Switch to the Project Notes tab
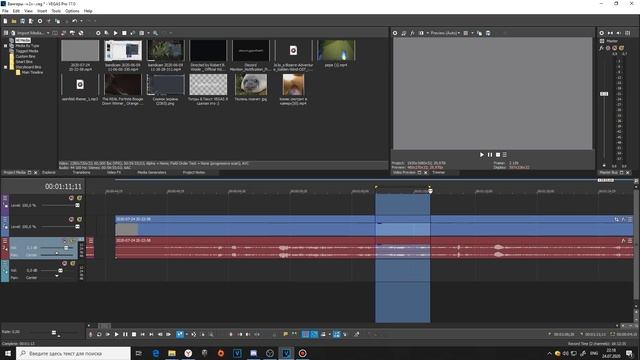This screenshot has height=360, width=640. 194,173
